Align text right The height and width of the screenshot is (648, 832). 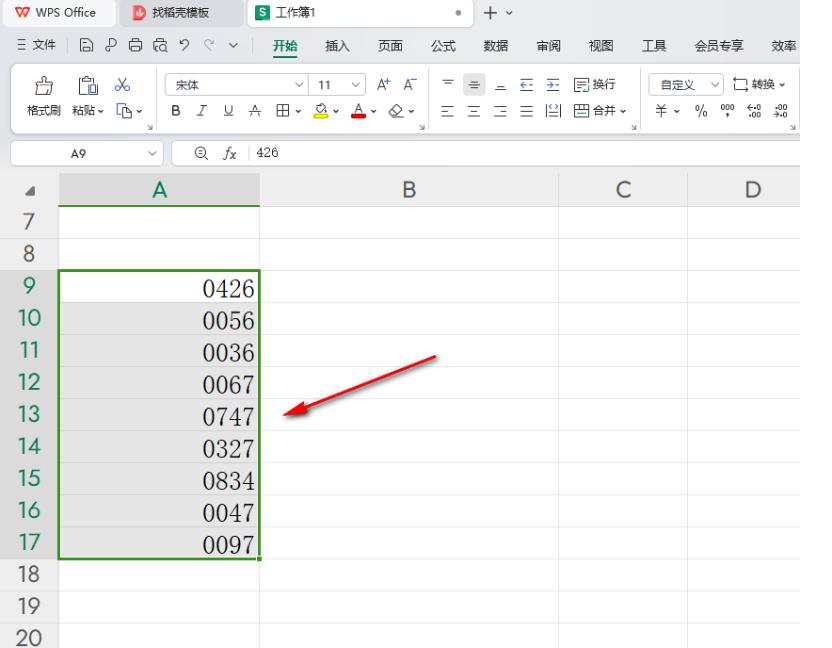(500, 111)
